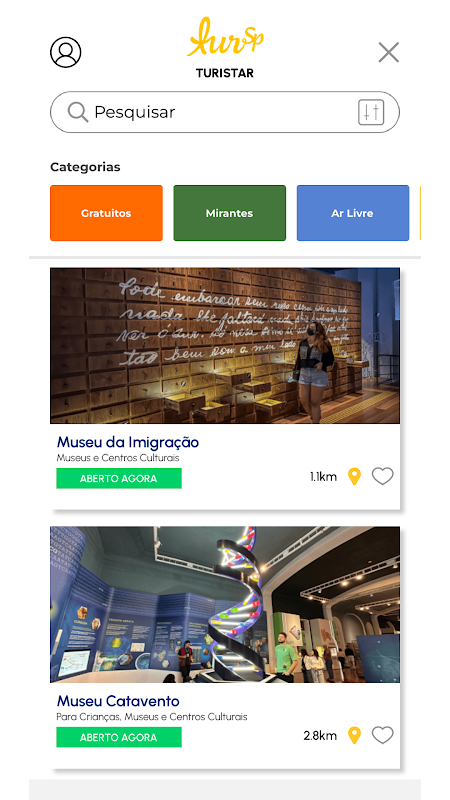Image resolution: width=450 pixels, height=800 pixels.
Task: Click the Pesquisar search field
Action: pos(224,112)
